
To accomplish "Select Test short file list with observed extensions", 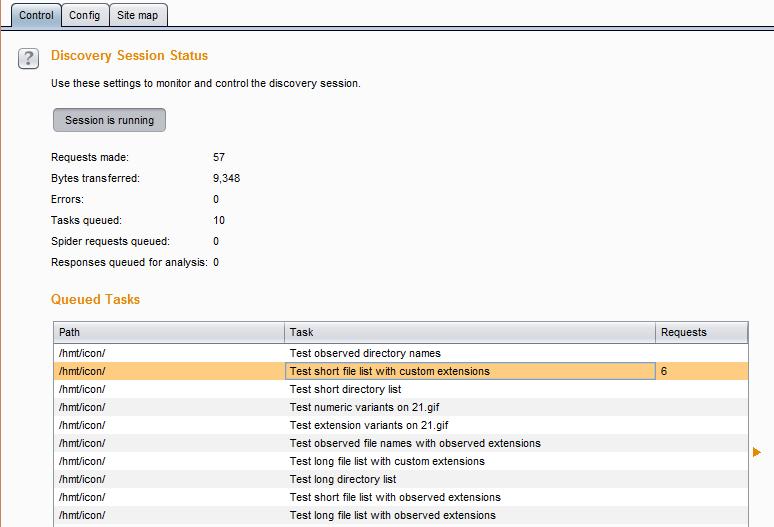I will tap(395, 497).
